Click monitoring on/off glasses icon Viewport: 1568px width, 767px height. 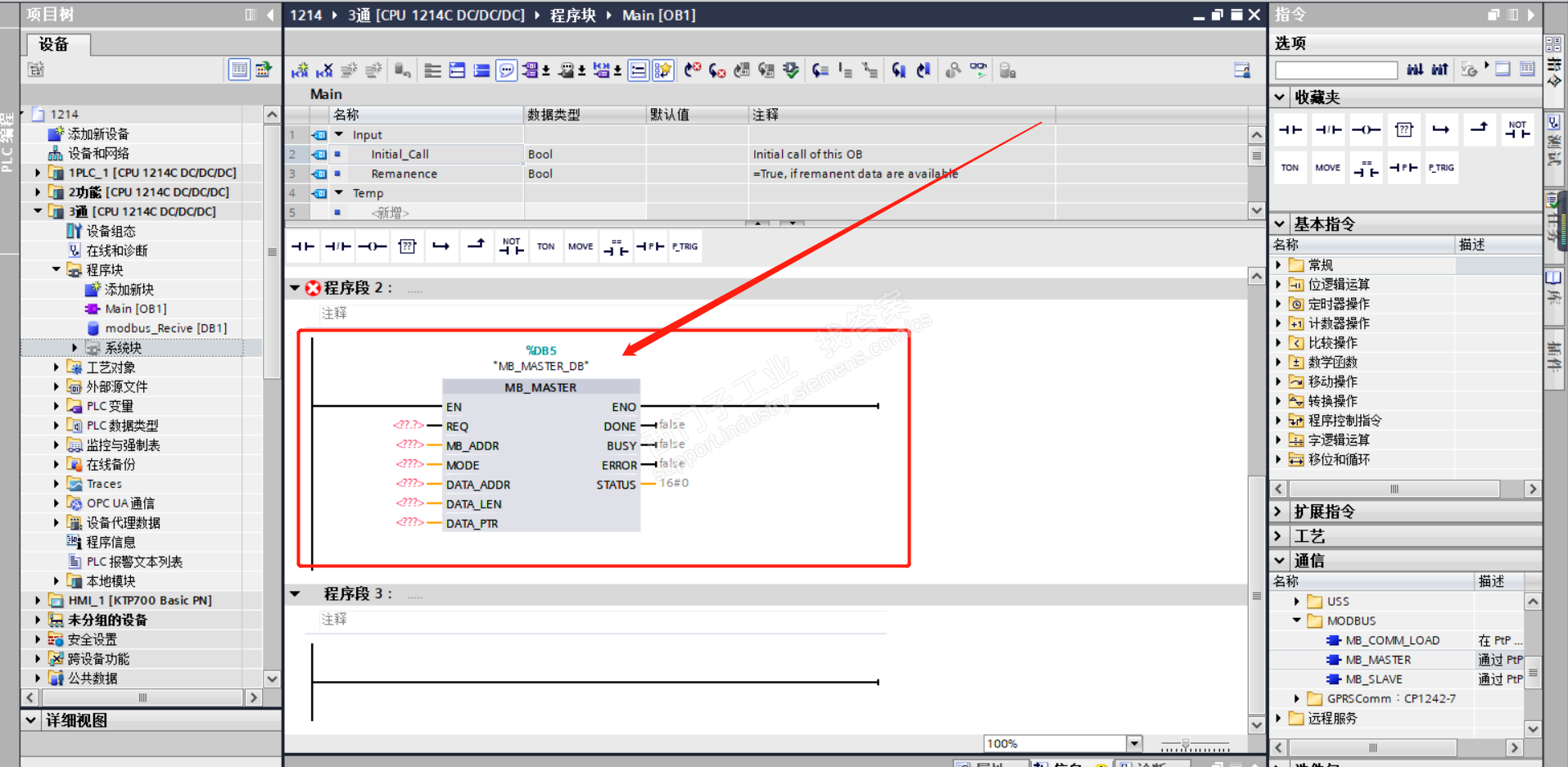[978, 70]
